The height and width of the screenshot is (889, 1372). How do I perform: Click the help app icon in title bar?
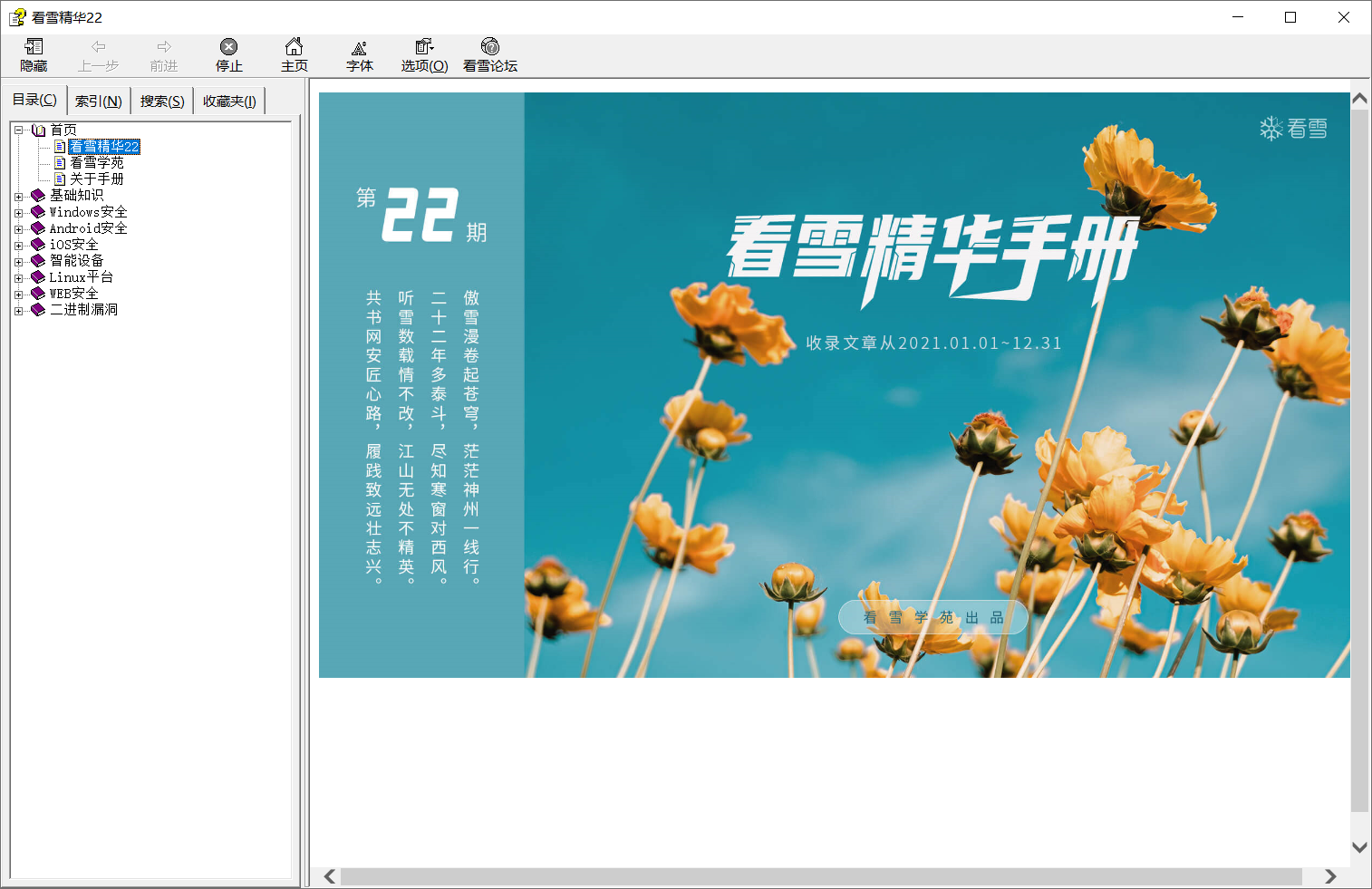(17, 17)
